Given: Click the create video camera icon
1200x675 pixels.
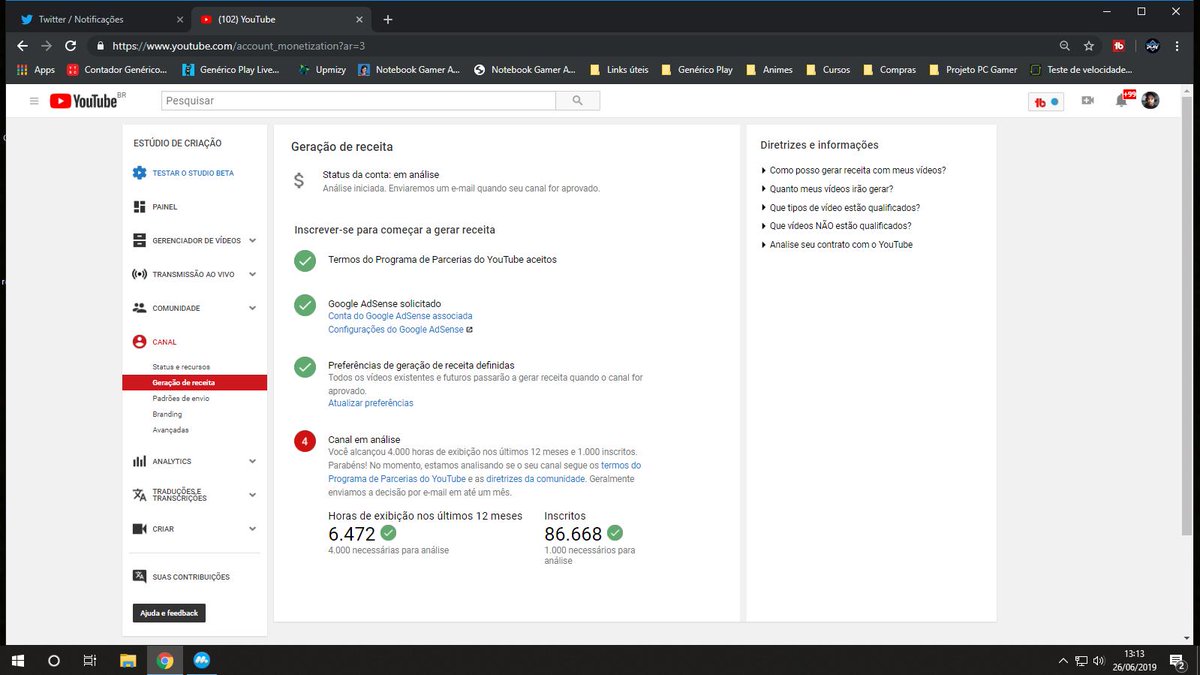Looking at the screenshot, I should pos(1088,101).
